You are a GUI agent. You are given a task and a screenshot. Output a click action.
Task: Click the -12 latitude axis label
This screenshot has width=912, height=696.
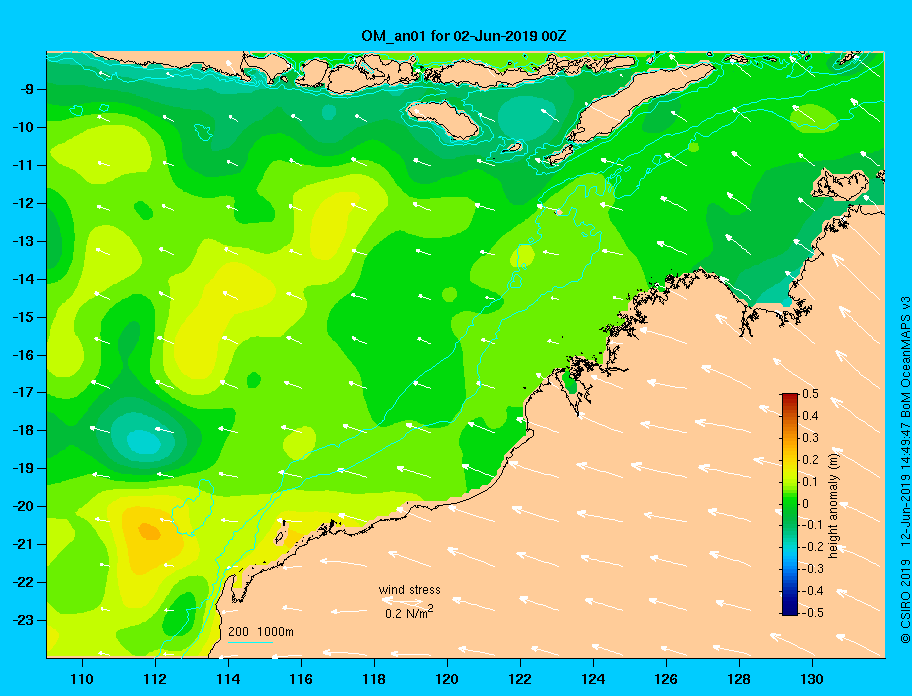[x=23, y=203]
